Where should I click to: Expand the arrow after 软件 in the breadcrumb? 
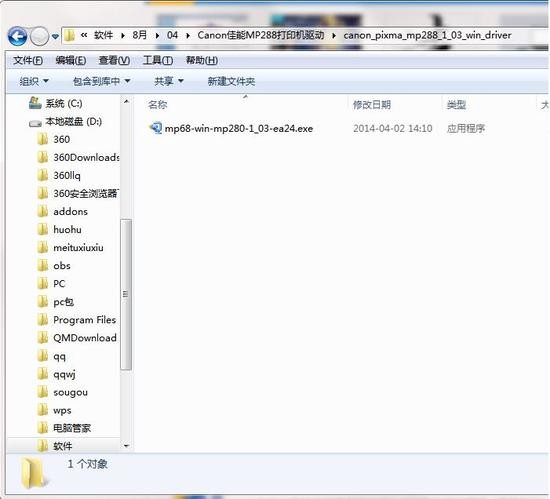click(122, 35)
